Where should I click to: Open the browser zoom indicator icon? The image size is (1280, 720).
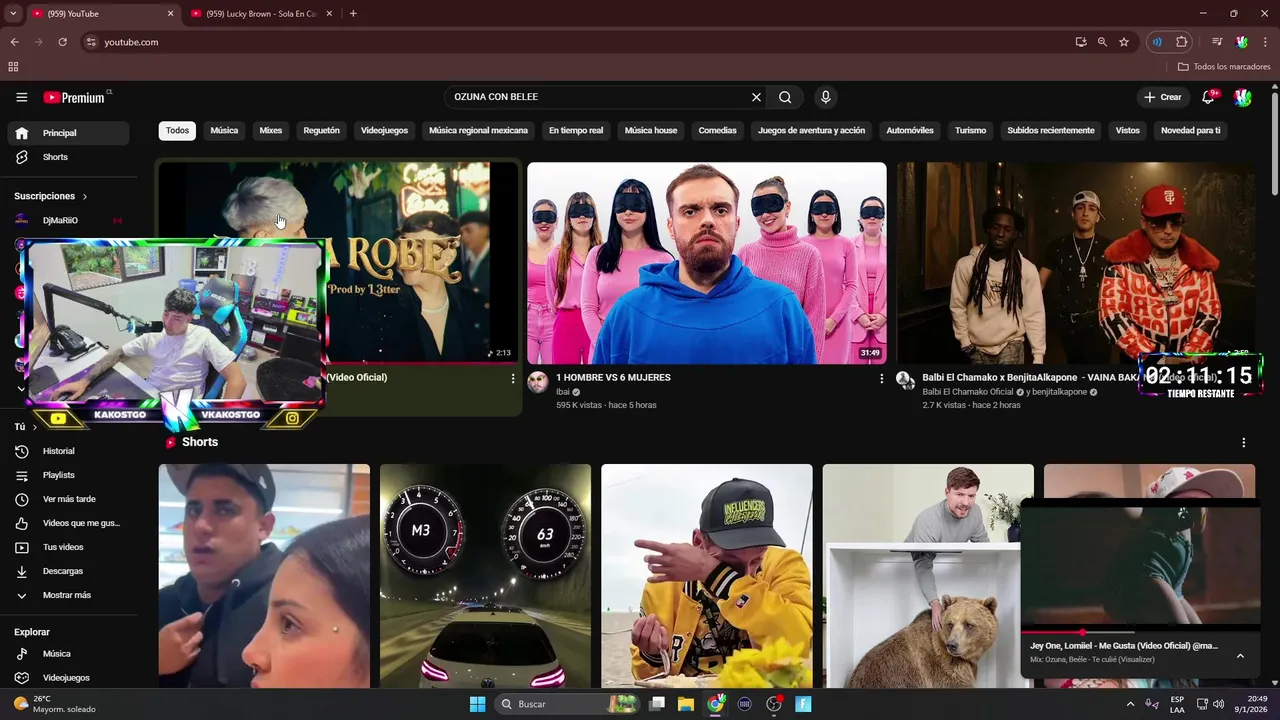point(1102,42)
